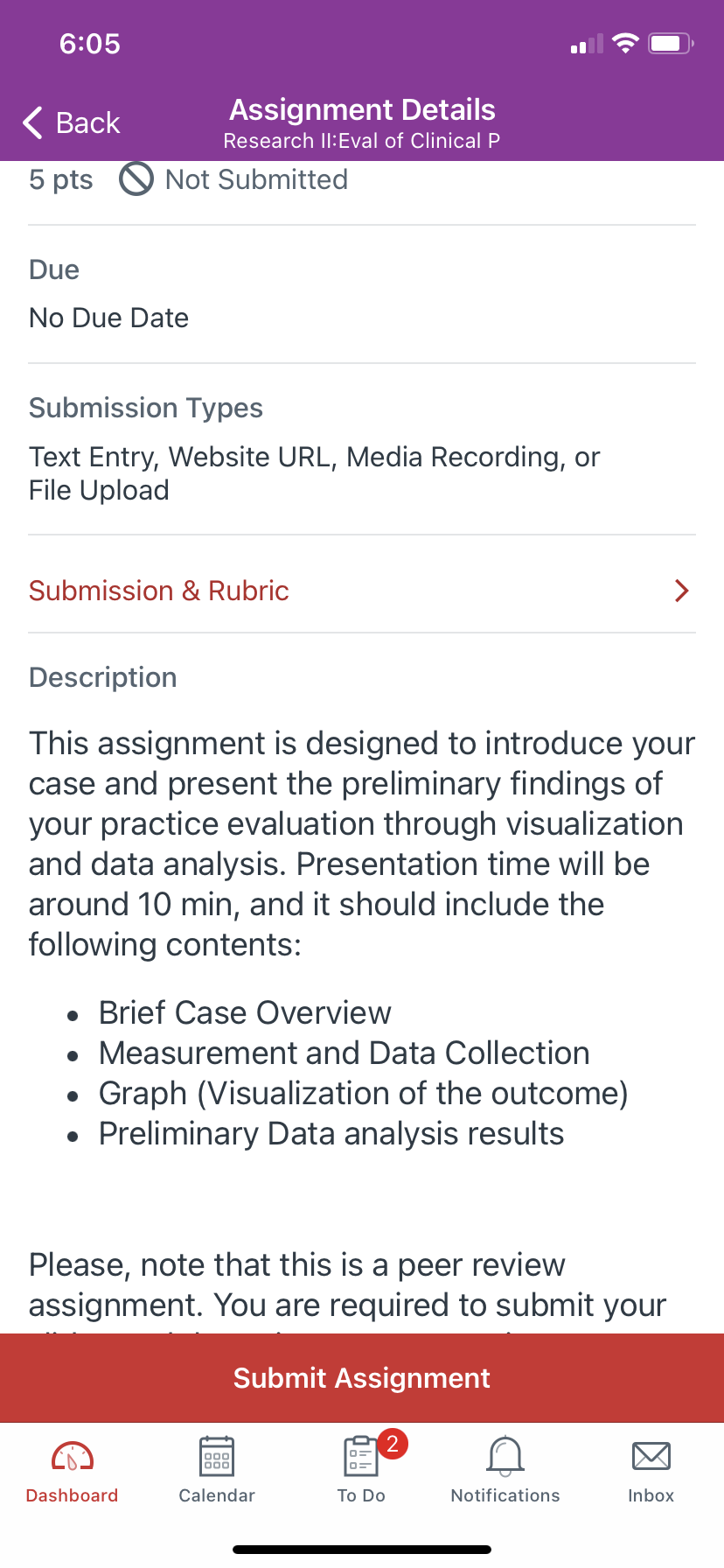Tap the Not Submitted status icon

pyautogui.click(x=136, y=179)
